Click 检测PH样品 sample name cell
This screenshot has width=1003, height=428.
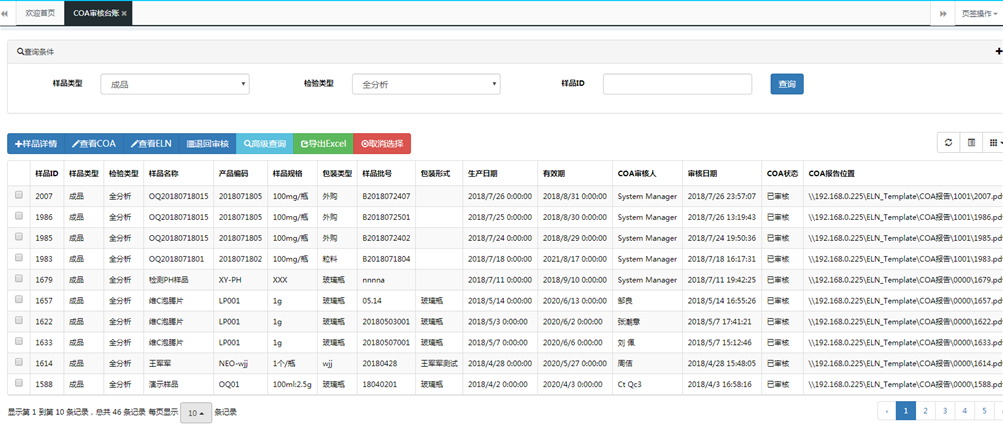tap(178, 280)
